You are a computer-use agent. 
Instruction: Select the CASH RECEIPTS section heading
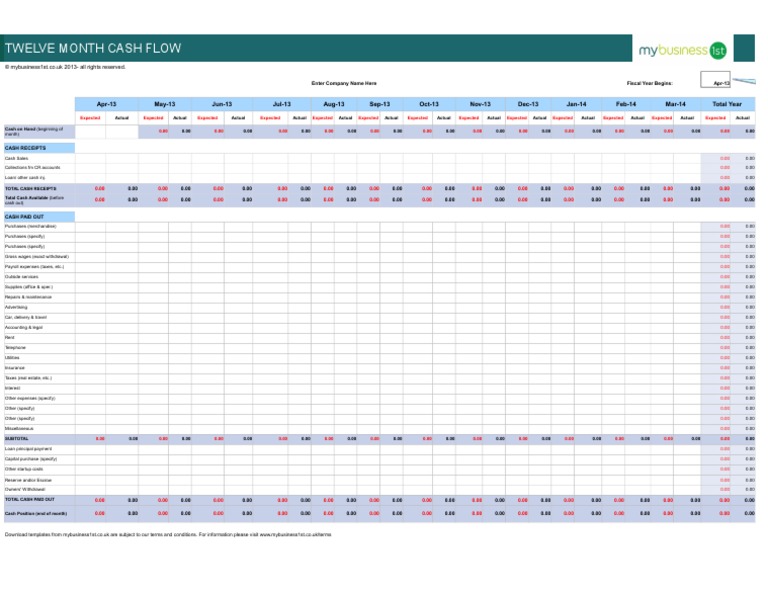[x=39, y=148]
